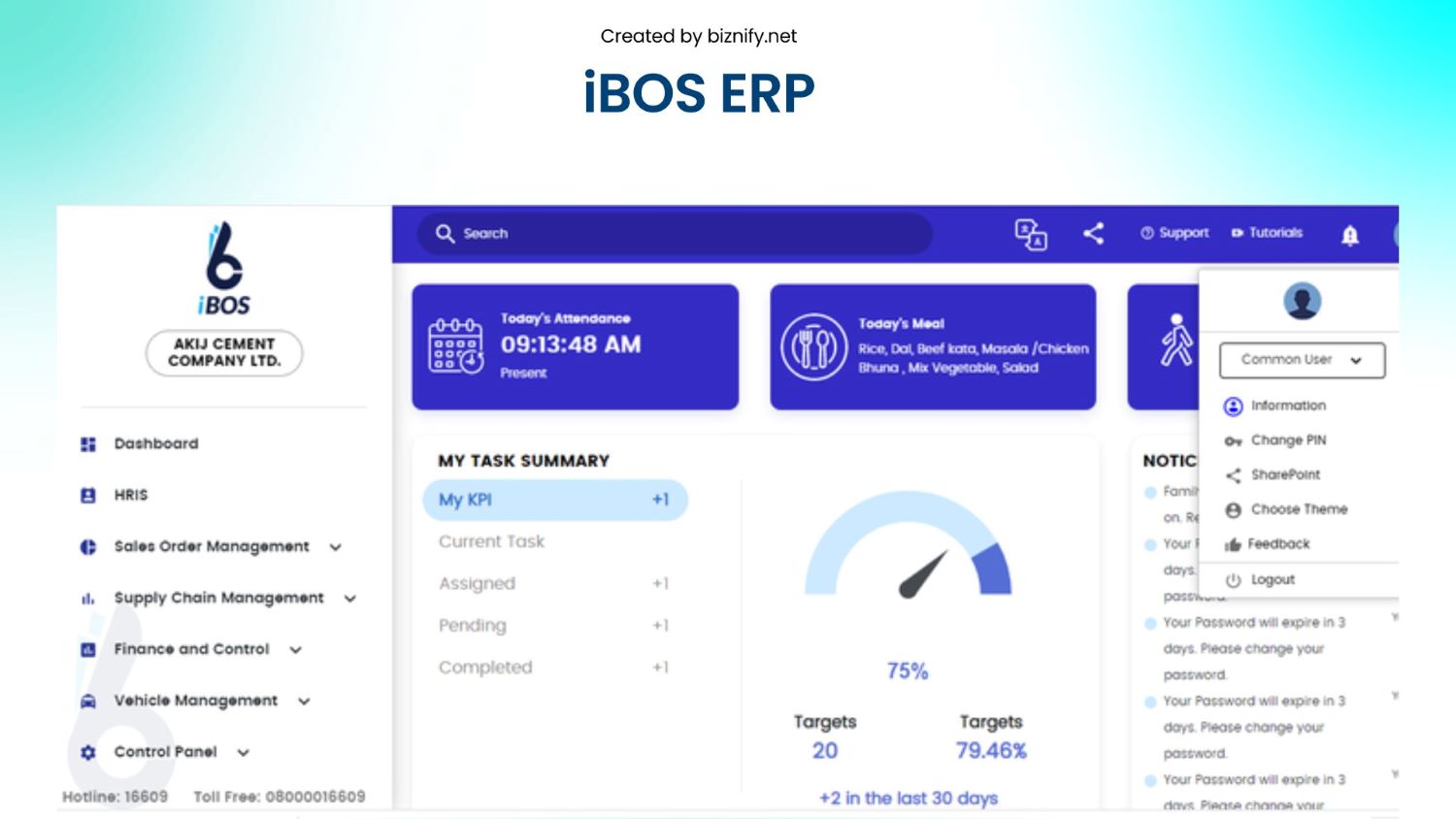This screenshot has height=819, width=1456.
Task: Click '+2 in the last 30 days' text
Action: pos(909,798)
